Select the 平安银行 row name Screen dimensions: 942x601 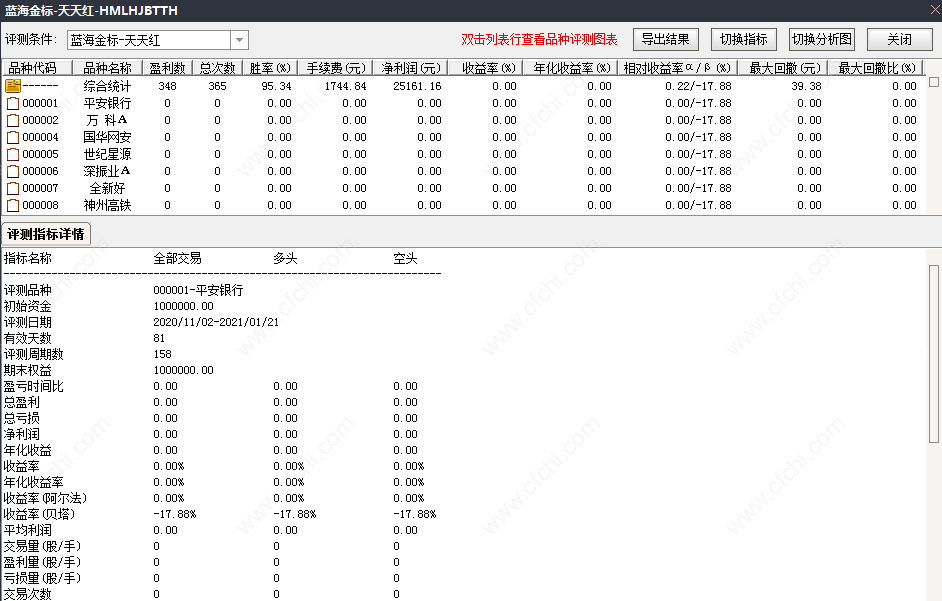click(107, 103)
